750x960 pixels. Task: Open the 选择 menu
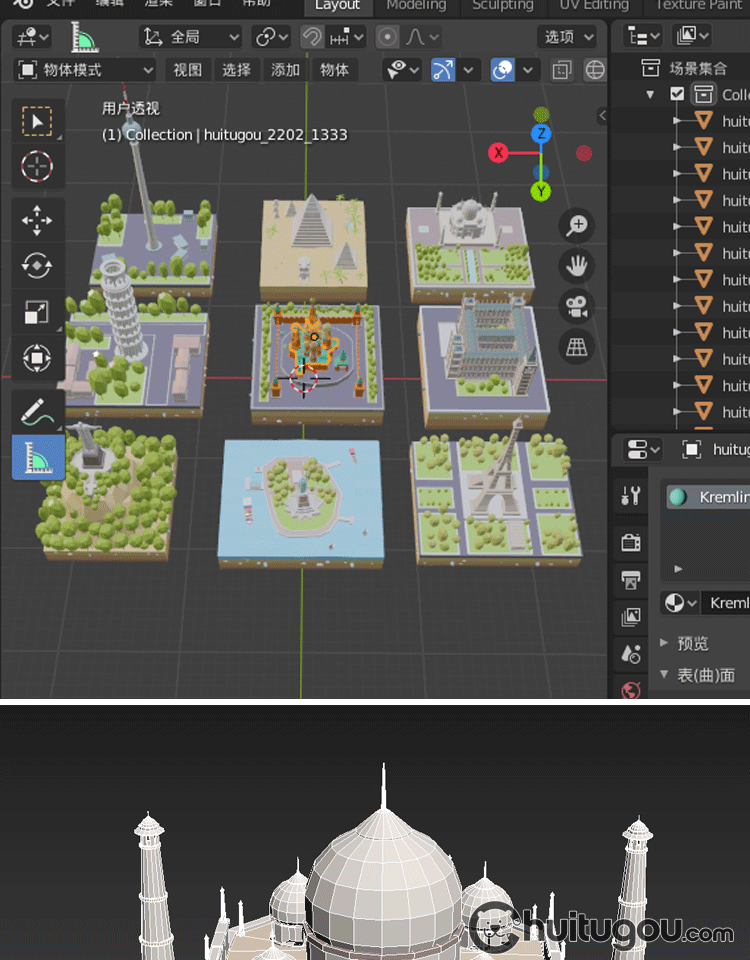[x=236, y=70]
